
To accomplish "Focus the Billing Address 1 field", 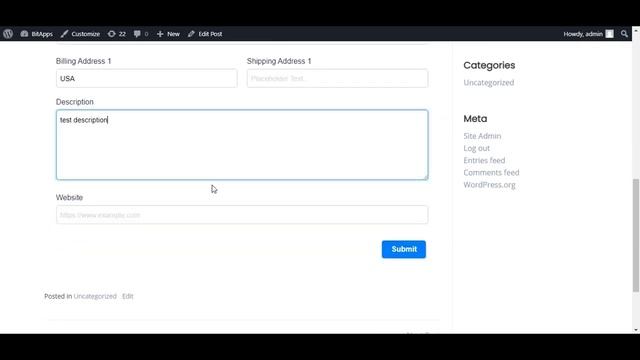I will click(x=147, y=78).
